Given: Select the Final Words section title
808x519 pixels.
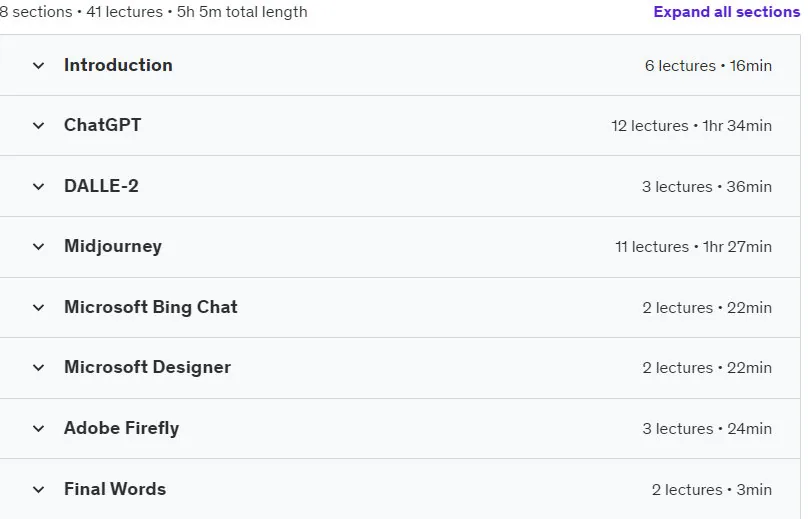Looking at the screenshot, I should click(x=115, y=489).
